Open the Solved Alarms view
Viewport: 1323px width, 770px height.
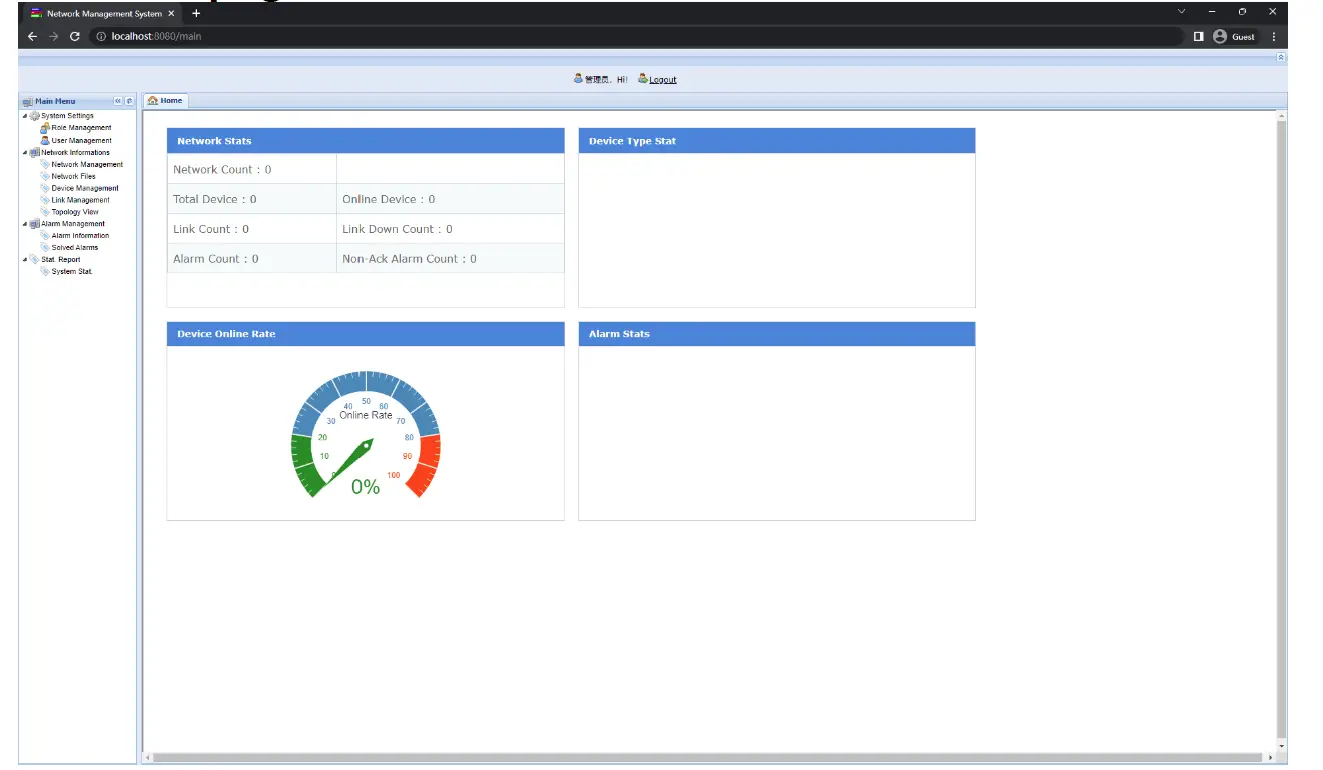pos(73,247)
